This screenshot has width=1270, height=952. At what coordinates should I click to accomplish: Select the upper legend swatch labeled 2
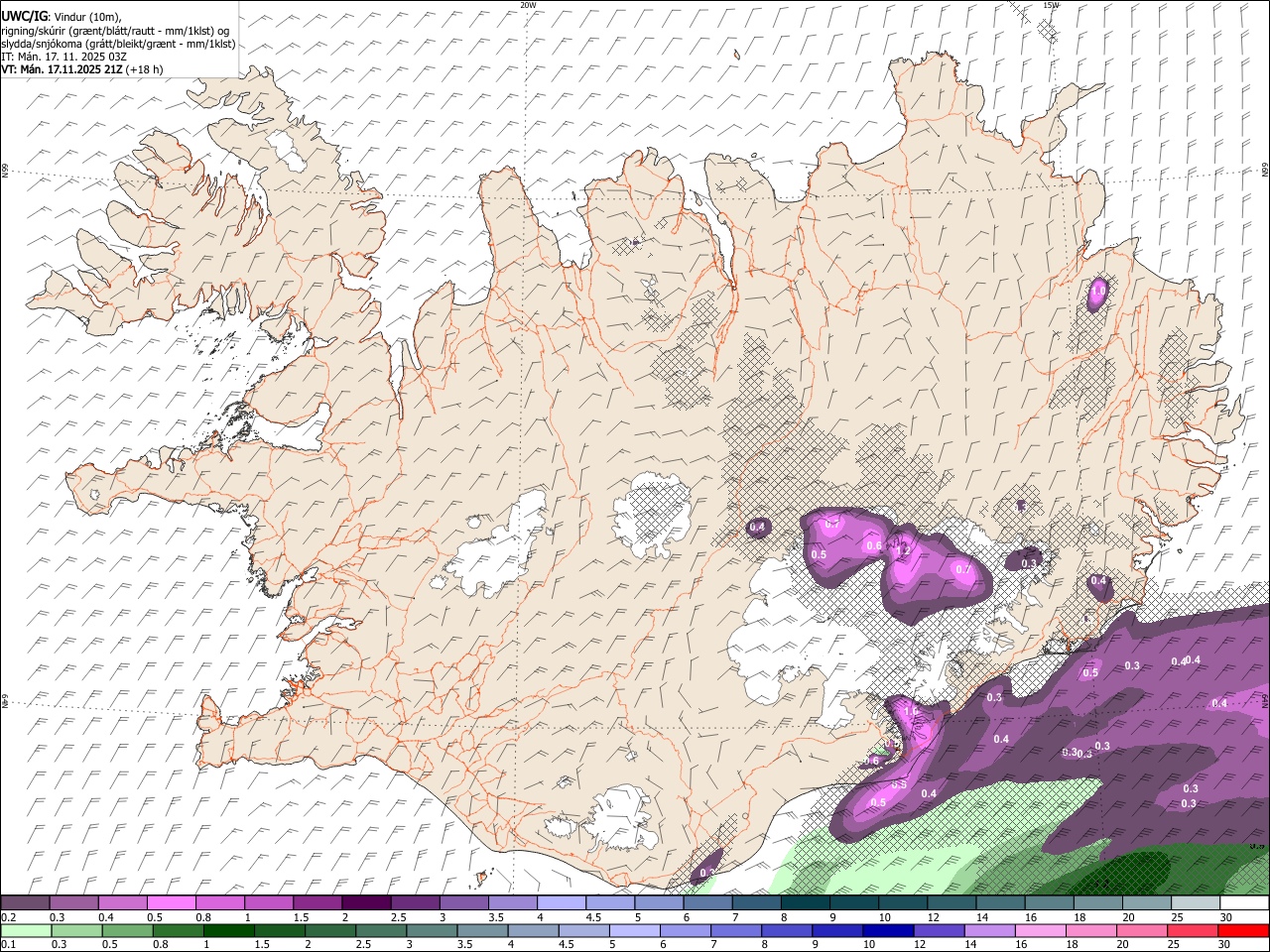[x=366, y=903]
